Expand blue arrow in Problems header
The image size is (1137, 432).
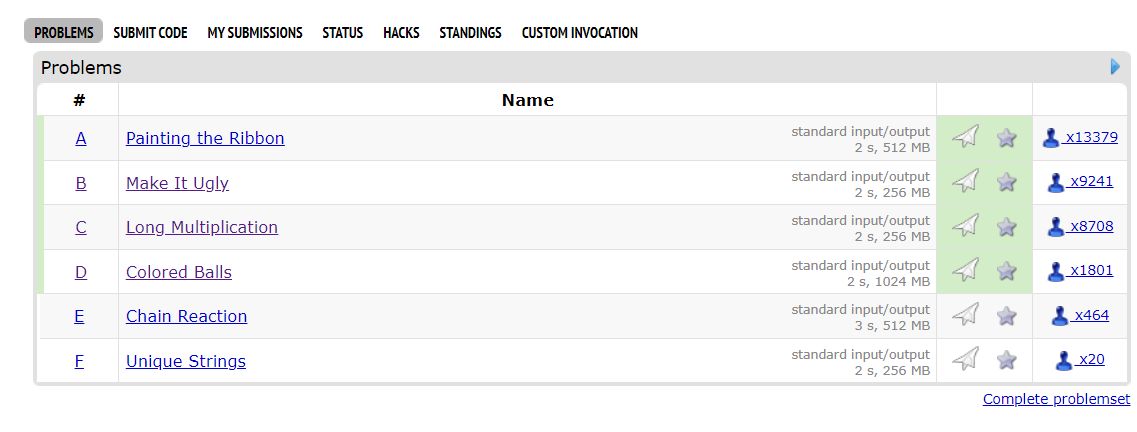[1115, 67]
